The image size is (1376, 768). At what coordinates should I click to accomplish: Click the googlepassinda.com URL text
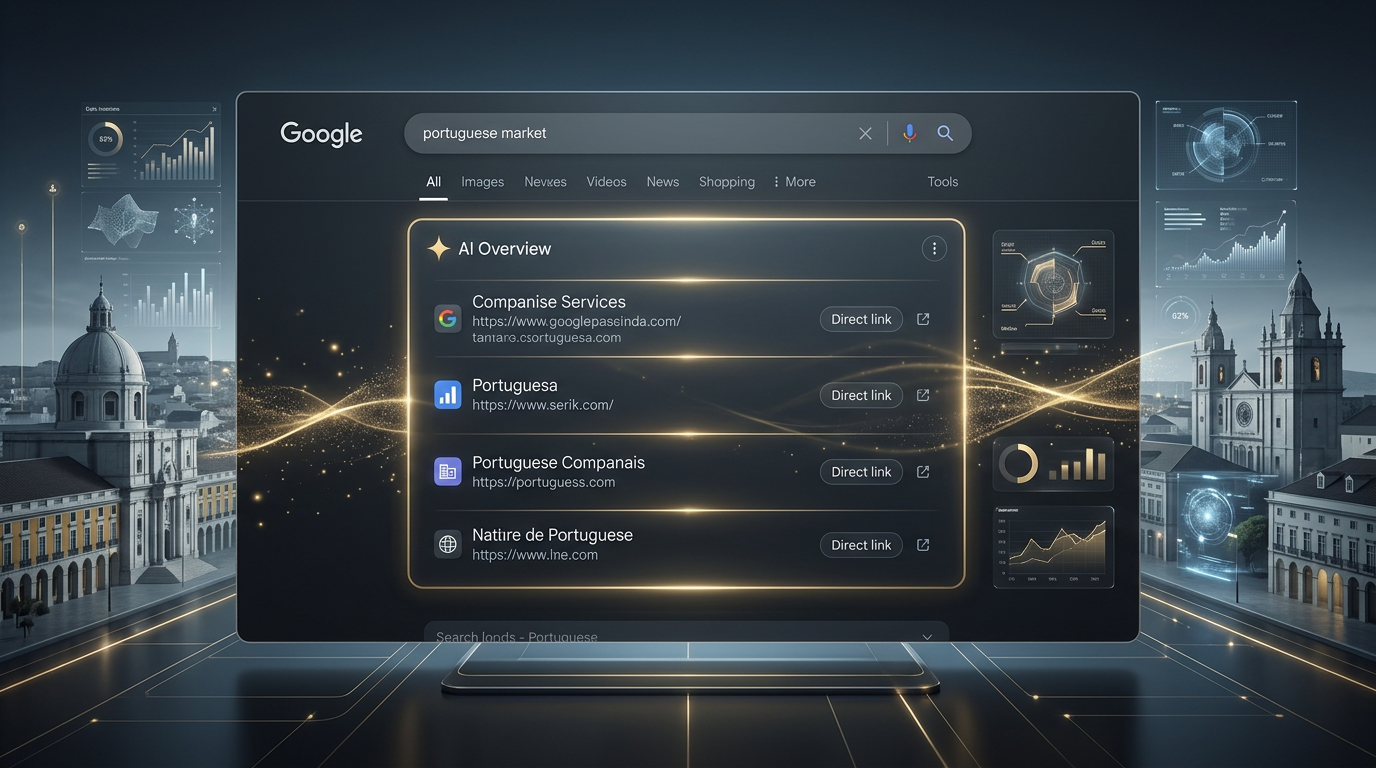[x=576, y=321]
